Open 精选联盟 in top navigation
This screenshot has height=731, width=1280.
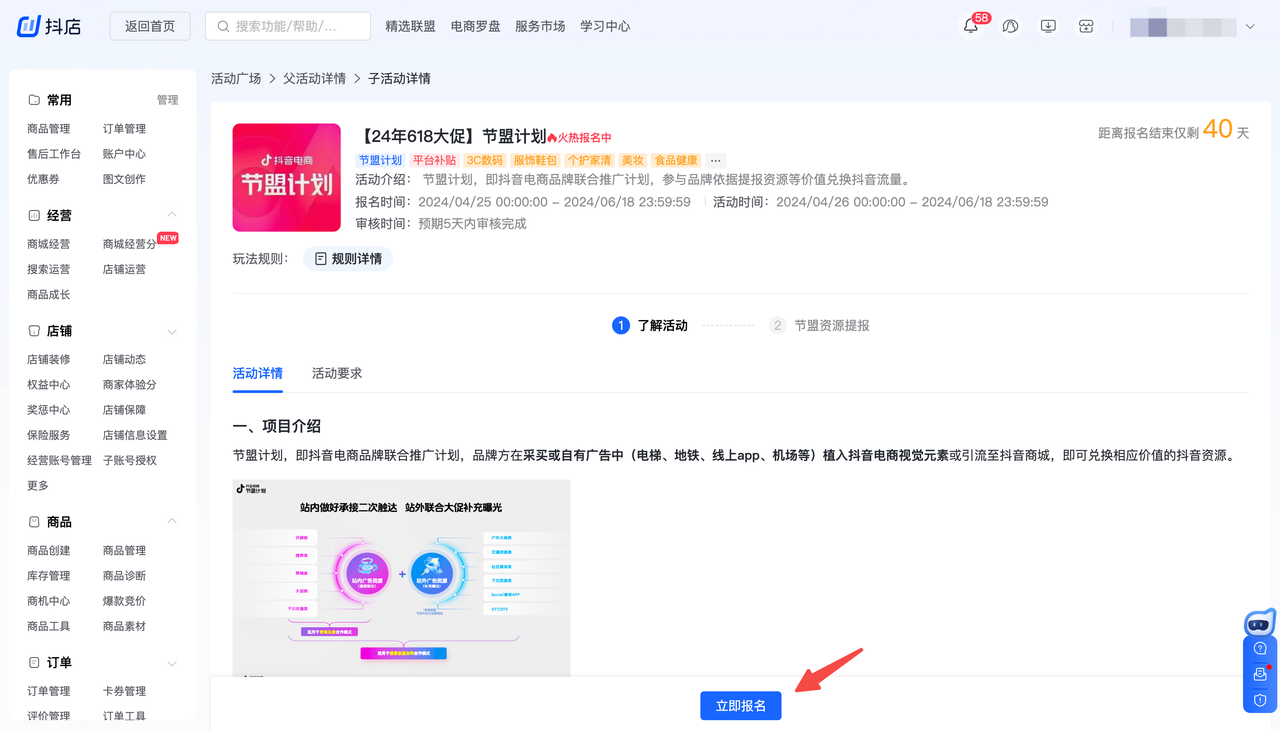(410, 26)
